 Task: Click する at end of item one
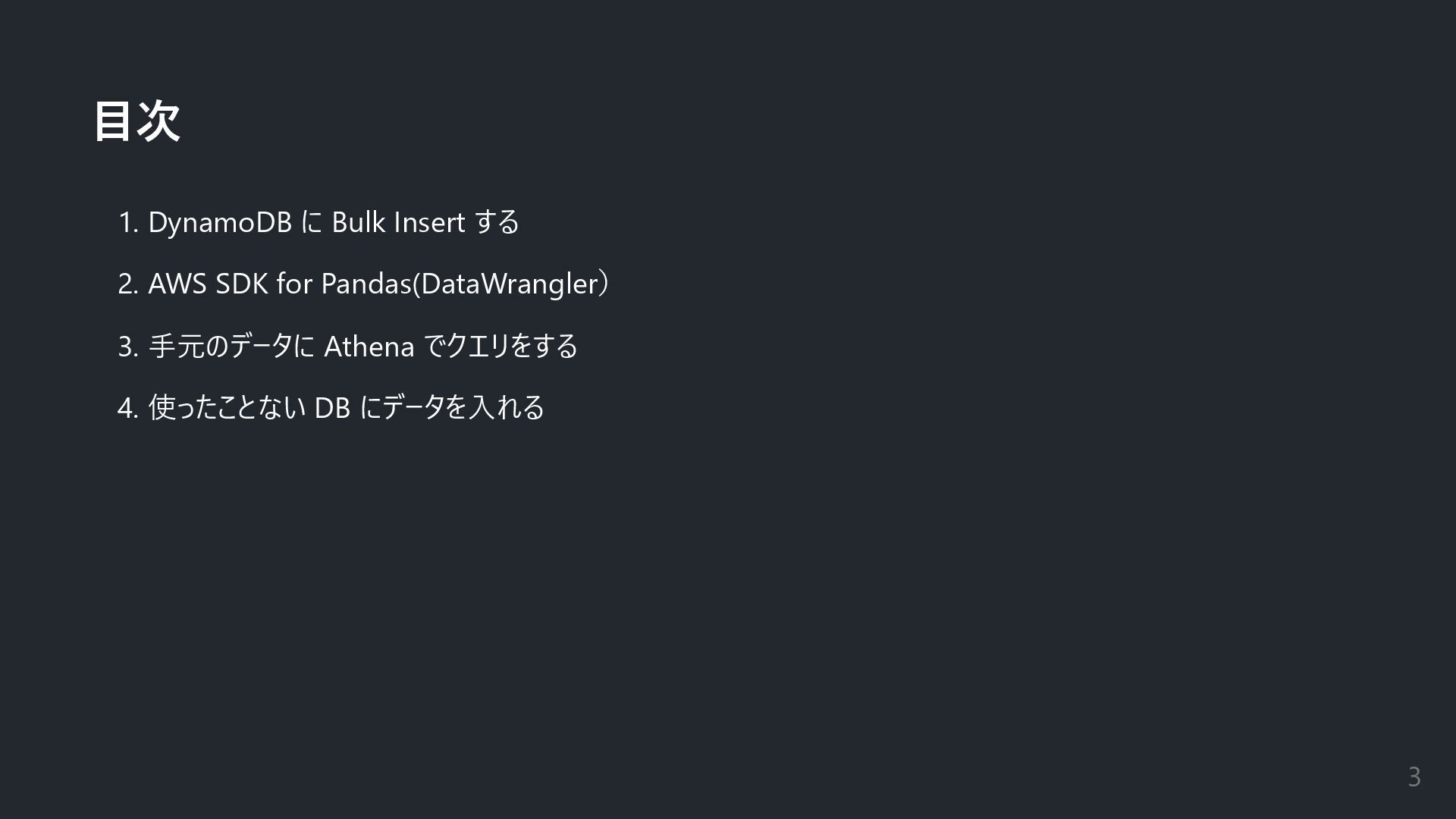(x=497, y=222)
